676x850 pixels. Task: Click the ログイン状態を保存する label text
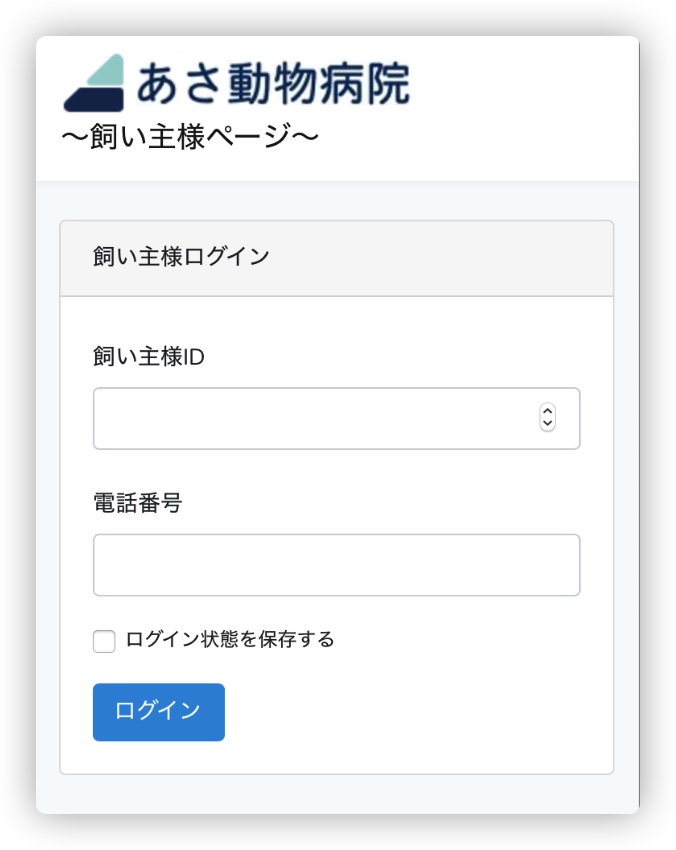coord(230,639)
